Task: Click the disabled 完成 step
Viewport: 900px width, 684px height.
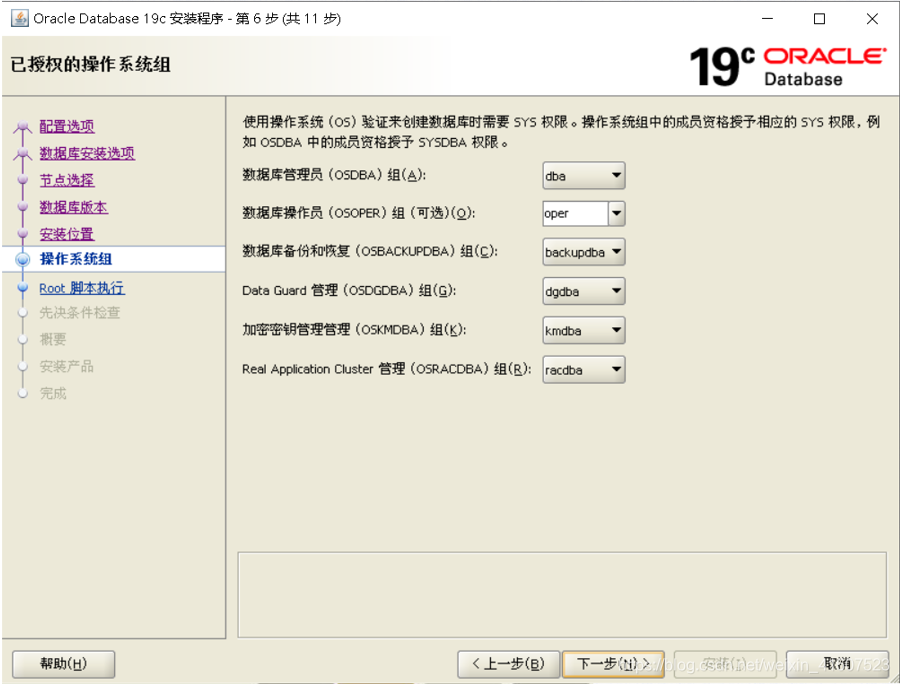Action: (x=53, y=394)
